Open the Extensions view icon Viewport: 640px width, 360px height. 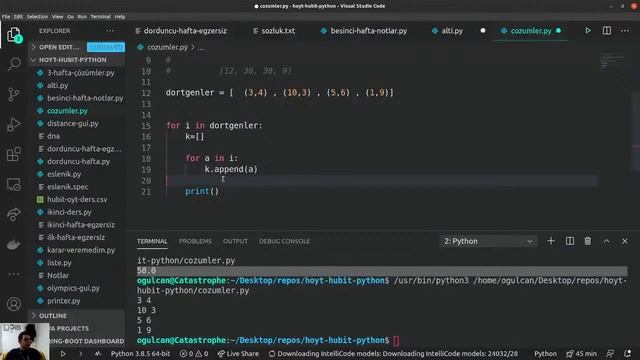click(x=14, y=154)
